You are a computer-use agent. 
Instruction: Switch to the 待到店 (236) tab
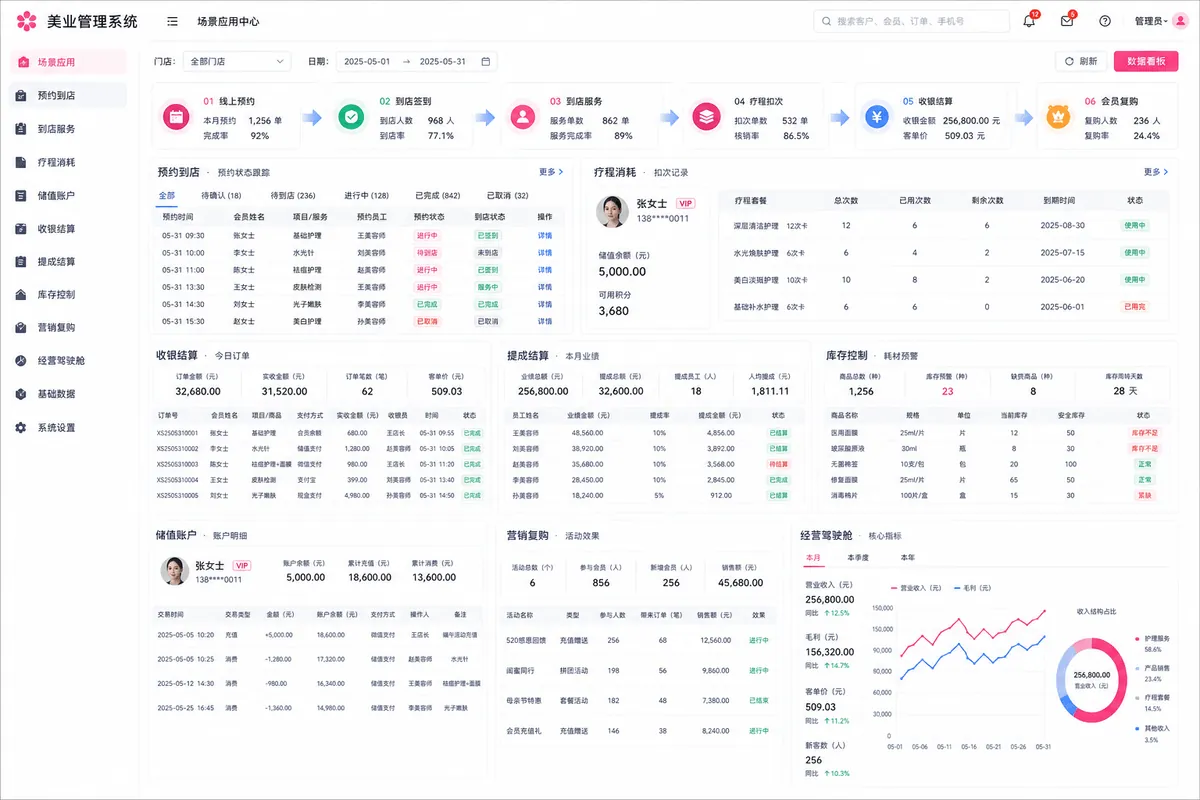(x=293, y=196)
